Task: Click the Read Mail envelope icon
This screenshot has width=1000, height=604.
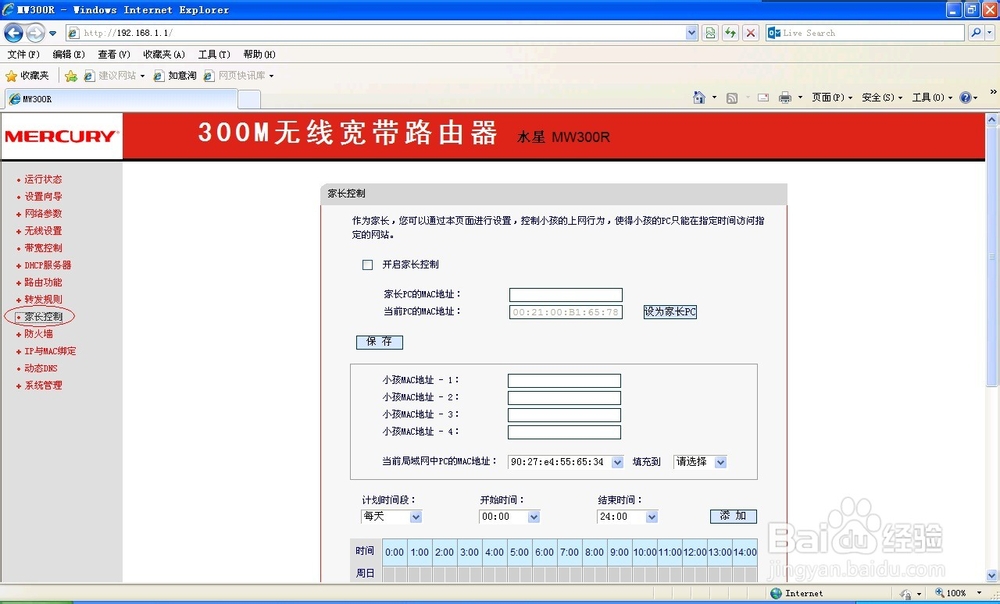Action: [x=763, y=97]
